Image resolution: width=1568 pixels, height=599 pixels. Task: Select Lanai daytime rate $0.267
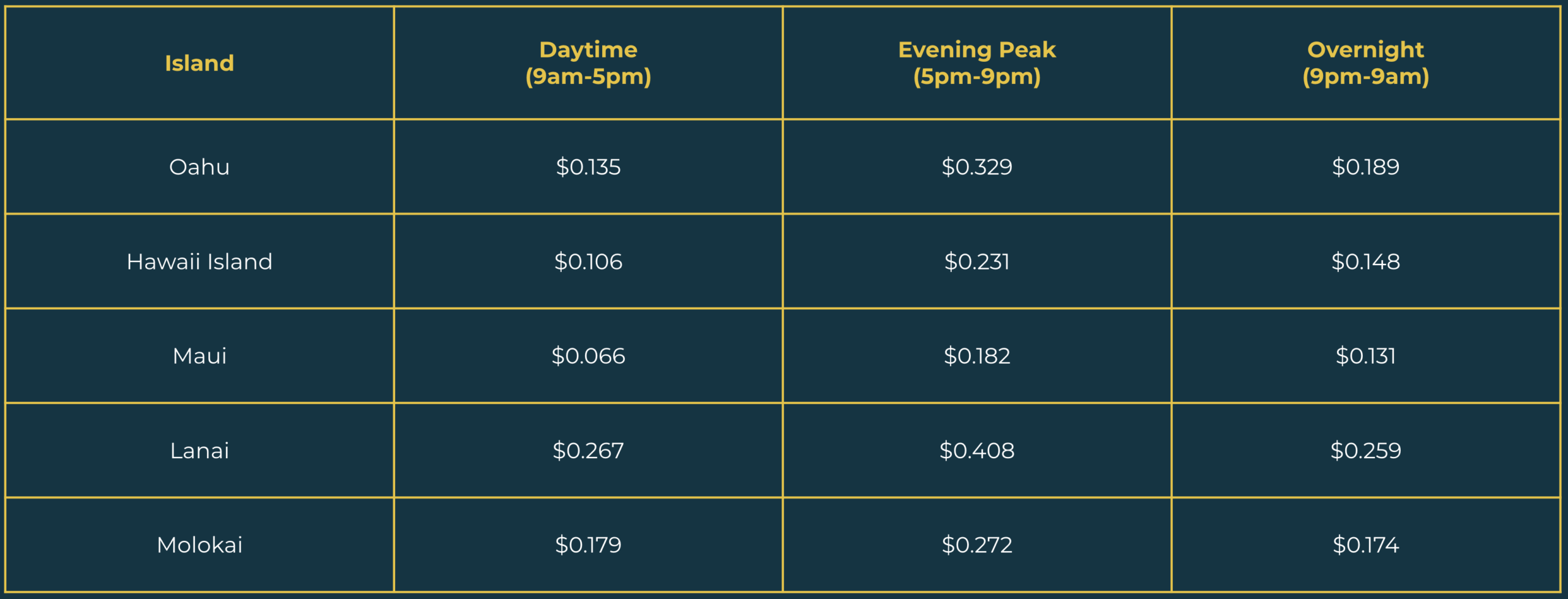(x=588, y=451)
